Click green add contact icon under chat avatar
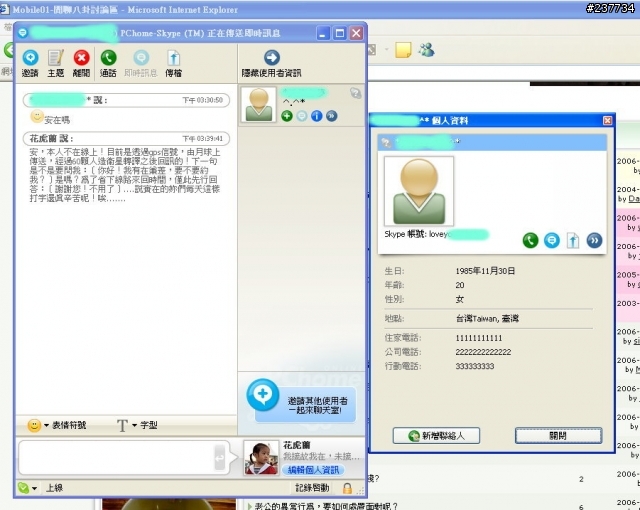640x510 pixels. coord(287,116)
